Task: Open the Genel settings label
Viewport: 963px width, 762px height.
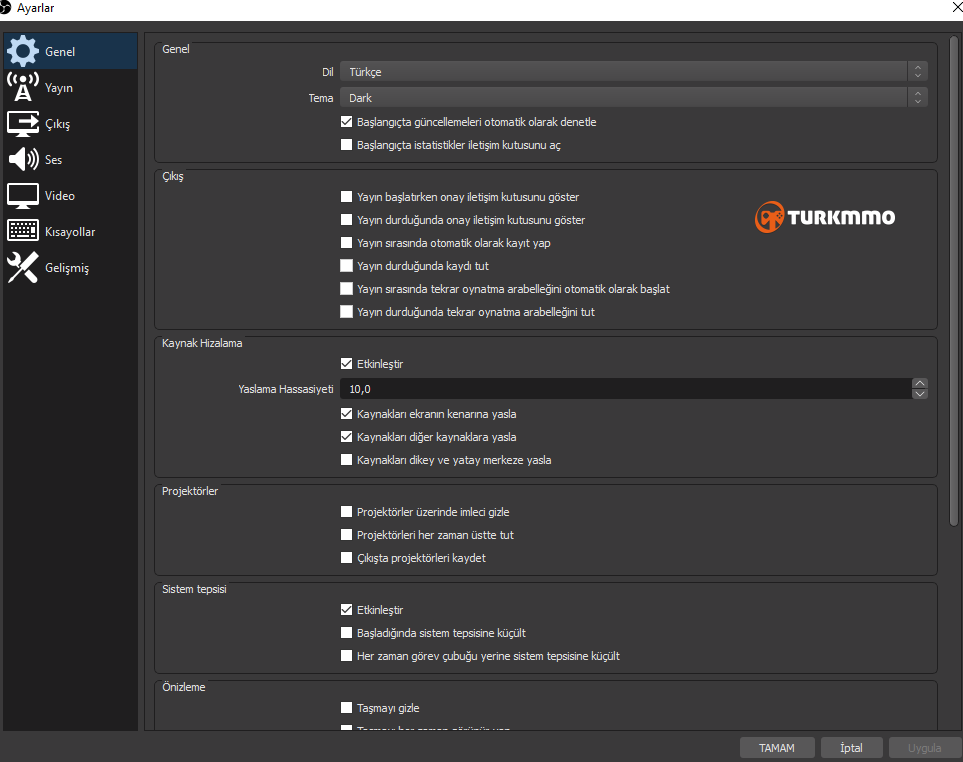Action: coord(60,52)
